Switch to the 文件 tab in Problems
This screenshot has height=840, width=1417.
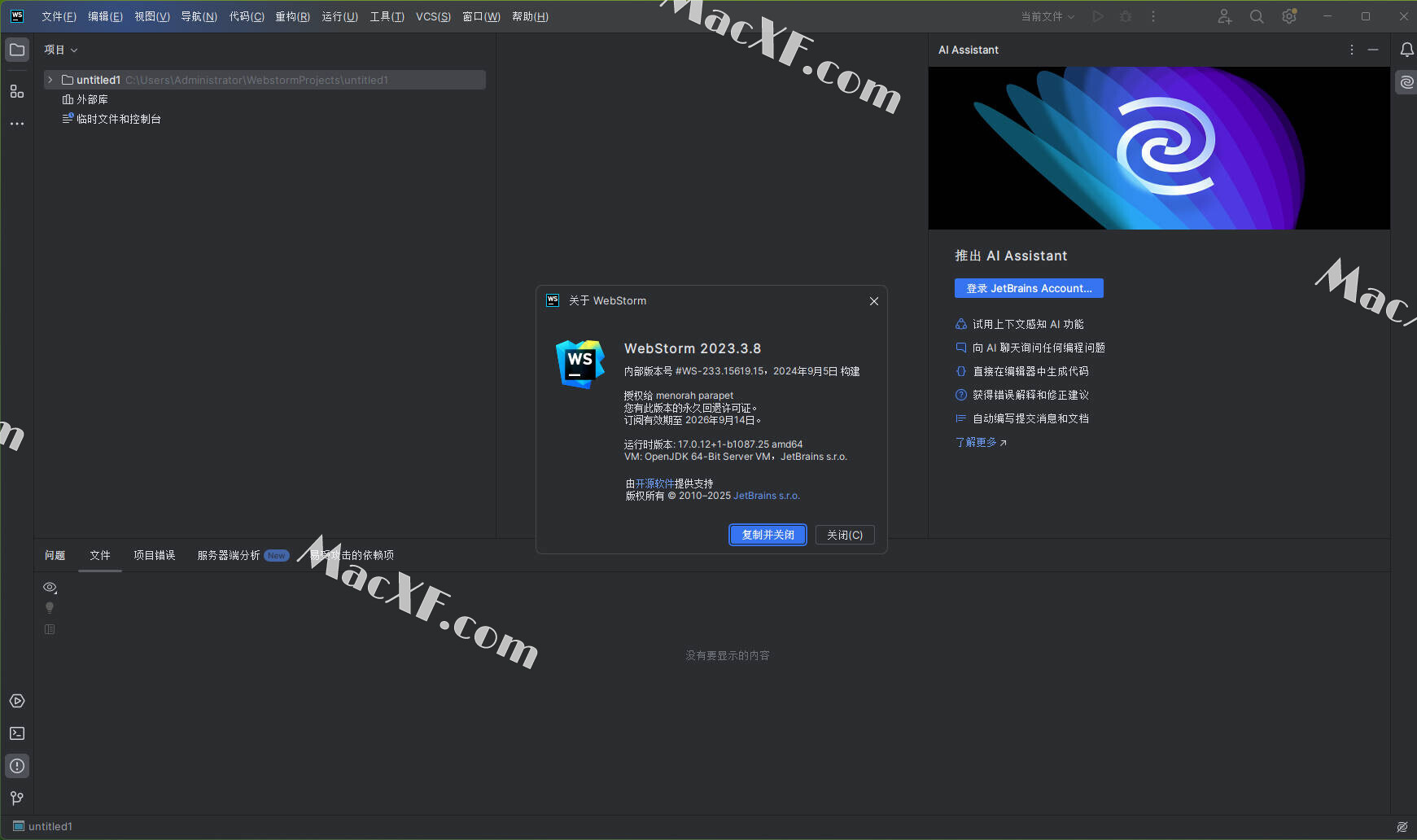[x=100, y=555]
